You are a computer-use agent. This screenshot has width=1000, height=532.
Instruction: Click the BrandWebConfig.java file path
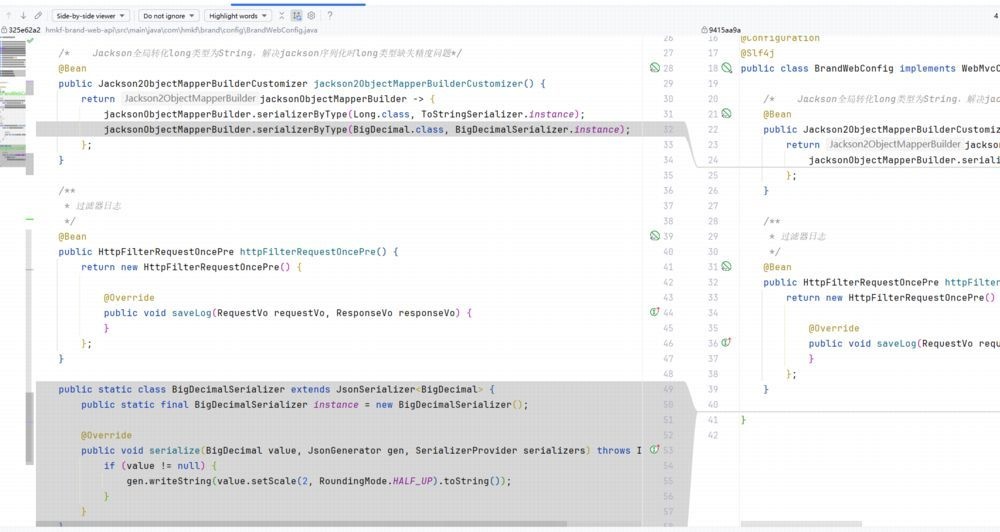(181, 30)
